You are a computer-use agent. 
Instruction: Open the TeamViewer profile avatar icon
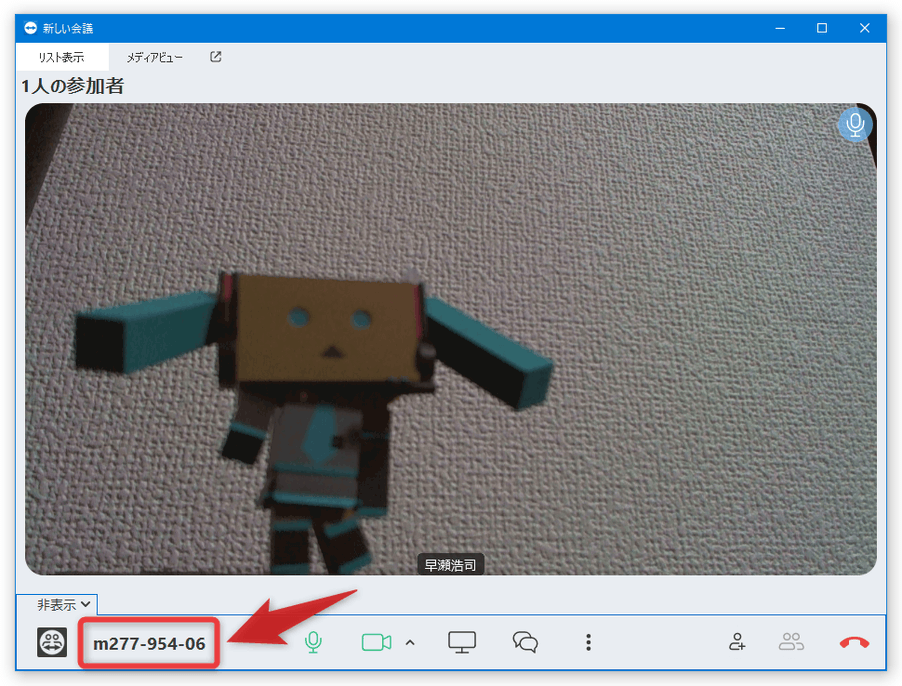52,642
